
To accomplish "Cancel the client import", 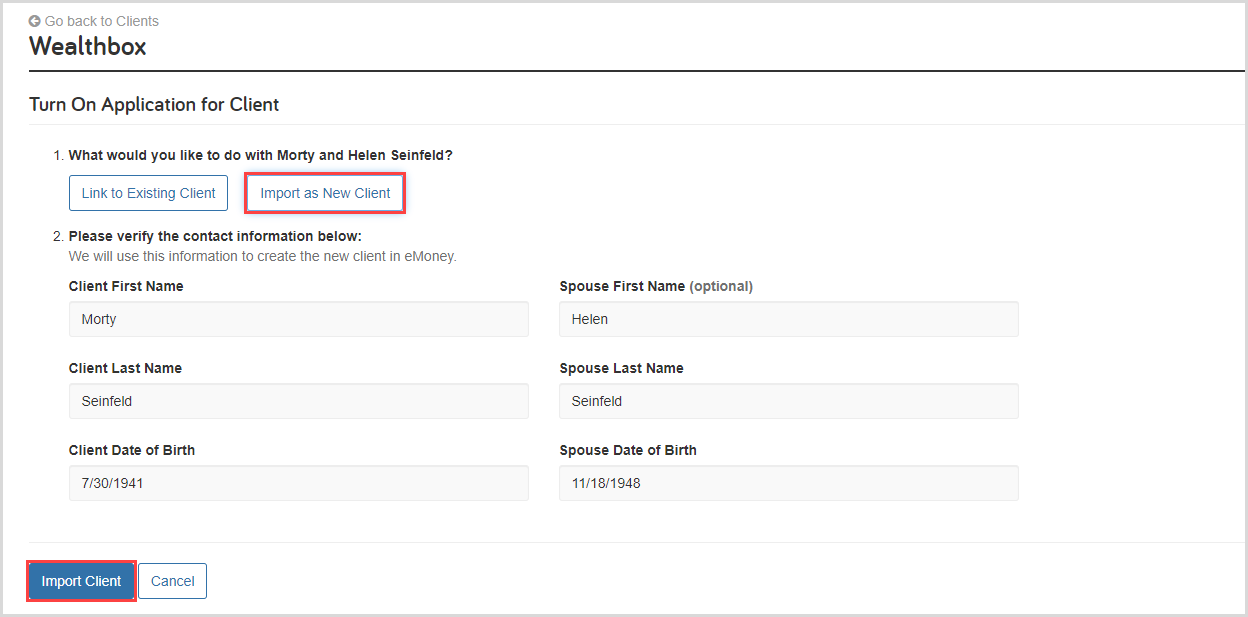I will click(x=172, y=581).
